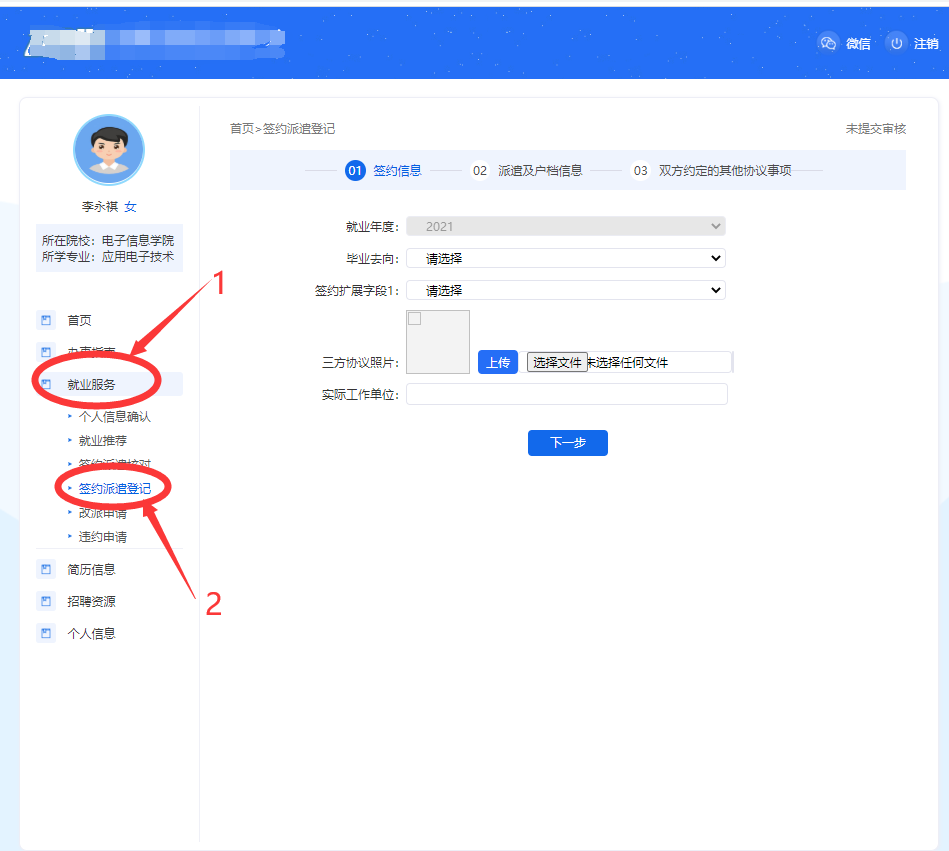Go to step 03 双方约定的其他协议事项

711,170
